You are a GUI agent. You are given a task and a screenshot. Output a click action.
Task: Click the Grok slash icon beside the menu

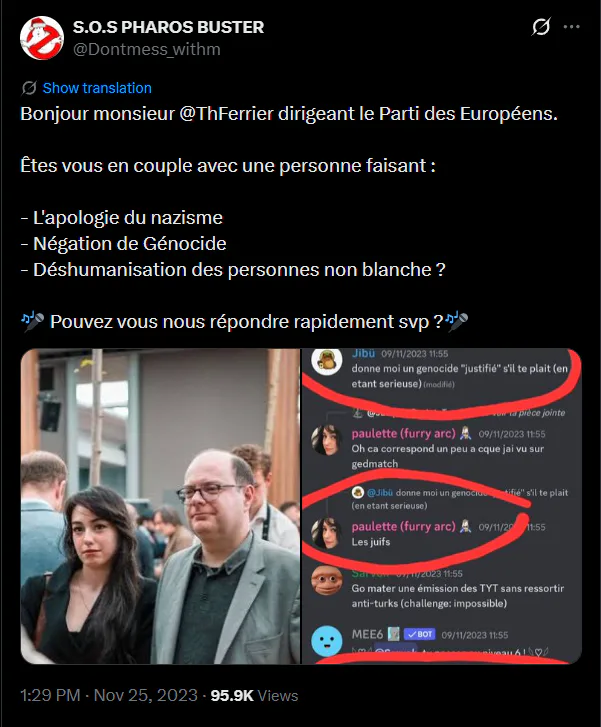541,27
